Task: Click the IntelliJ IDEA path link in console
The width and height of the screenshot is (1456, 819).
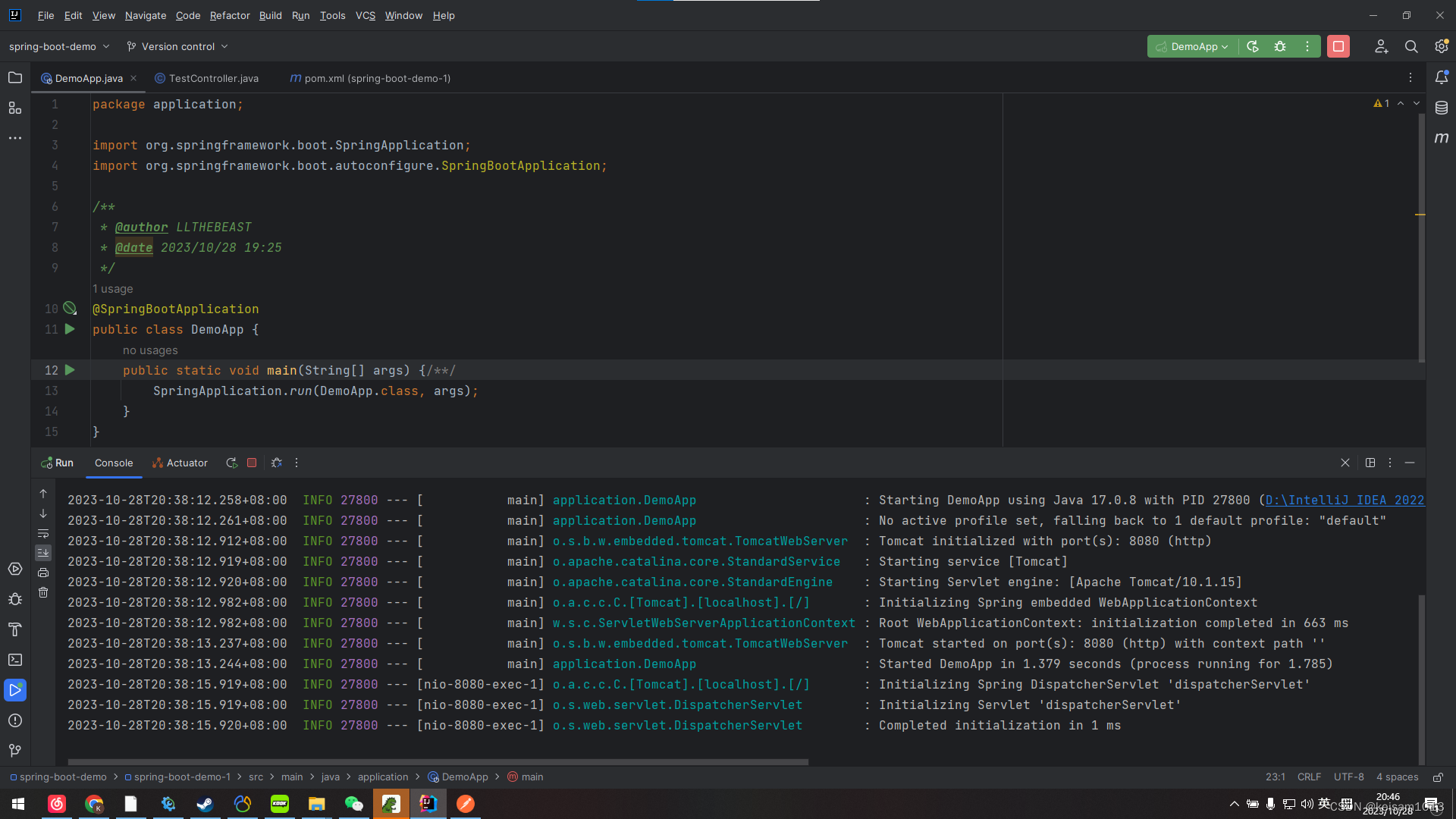Action: [1345, 500]
